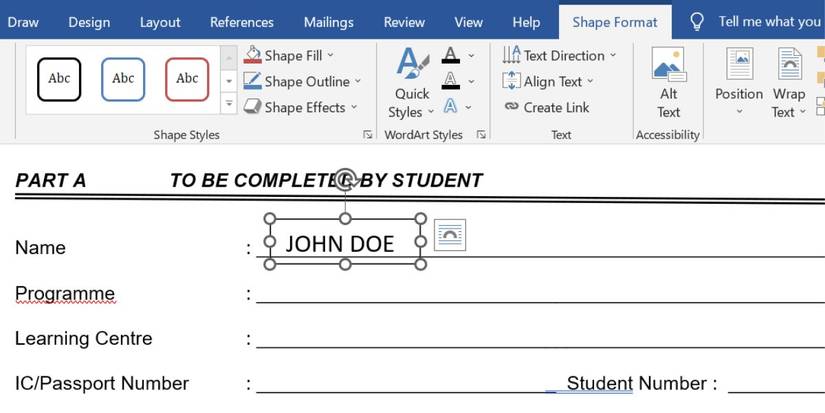Apply the black outline shape style

[59, 79]
